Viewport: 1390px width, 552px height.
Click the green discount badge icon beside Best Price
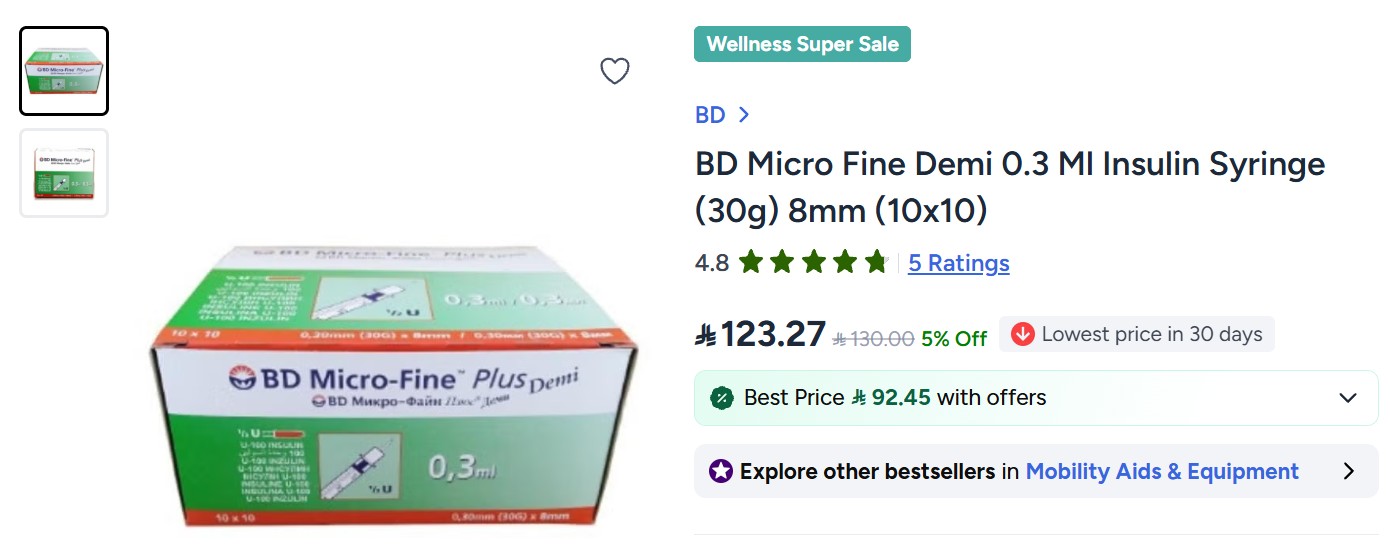[721, 398]
